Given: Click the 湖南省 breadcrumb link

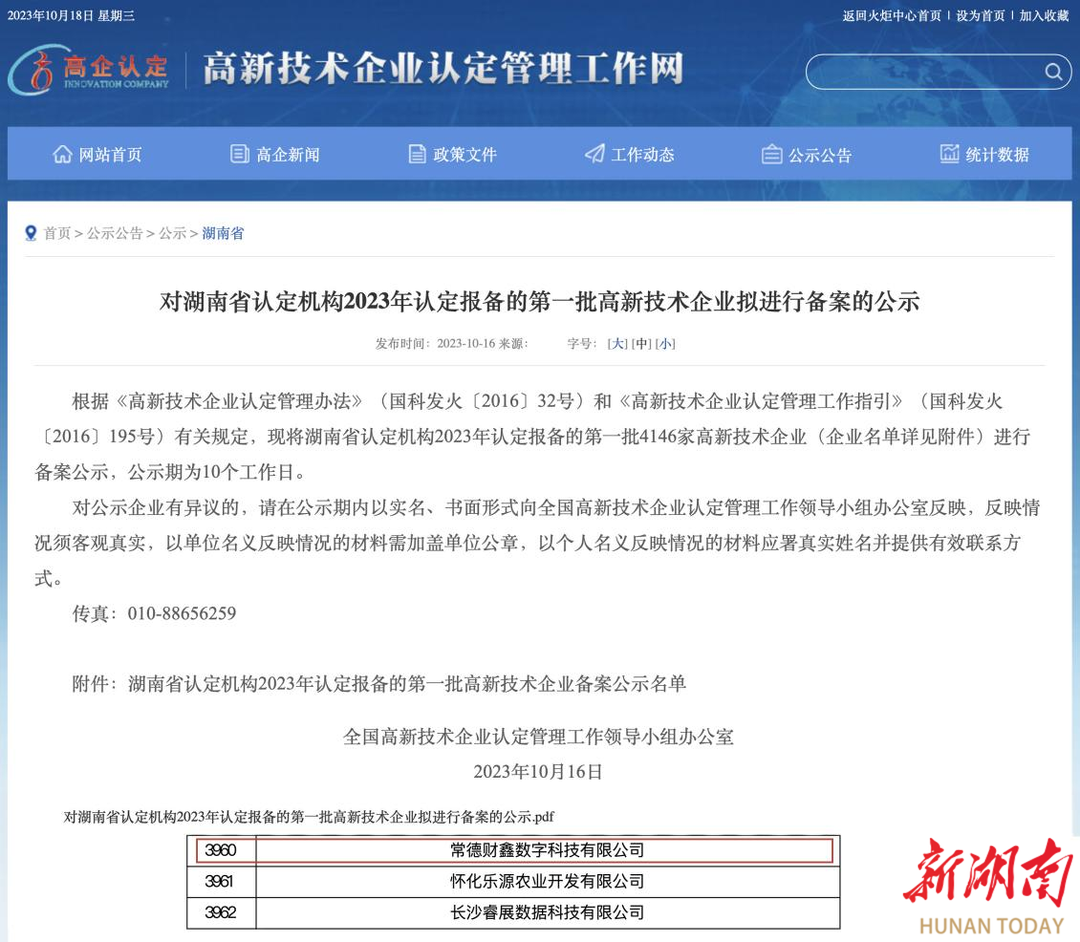Looking at the screenshot, I should coord(222,233).
